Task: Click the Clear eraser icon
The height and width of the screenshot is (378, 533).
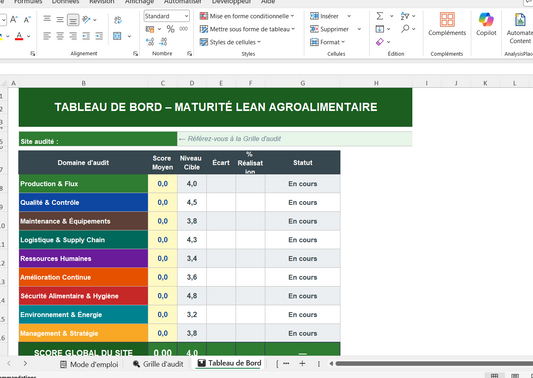Action: (380, 42)
